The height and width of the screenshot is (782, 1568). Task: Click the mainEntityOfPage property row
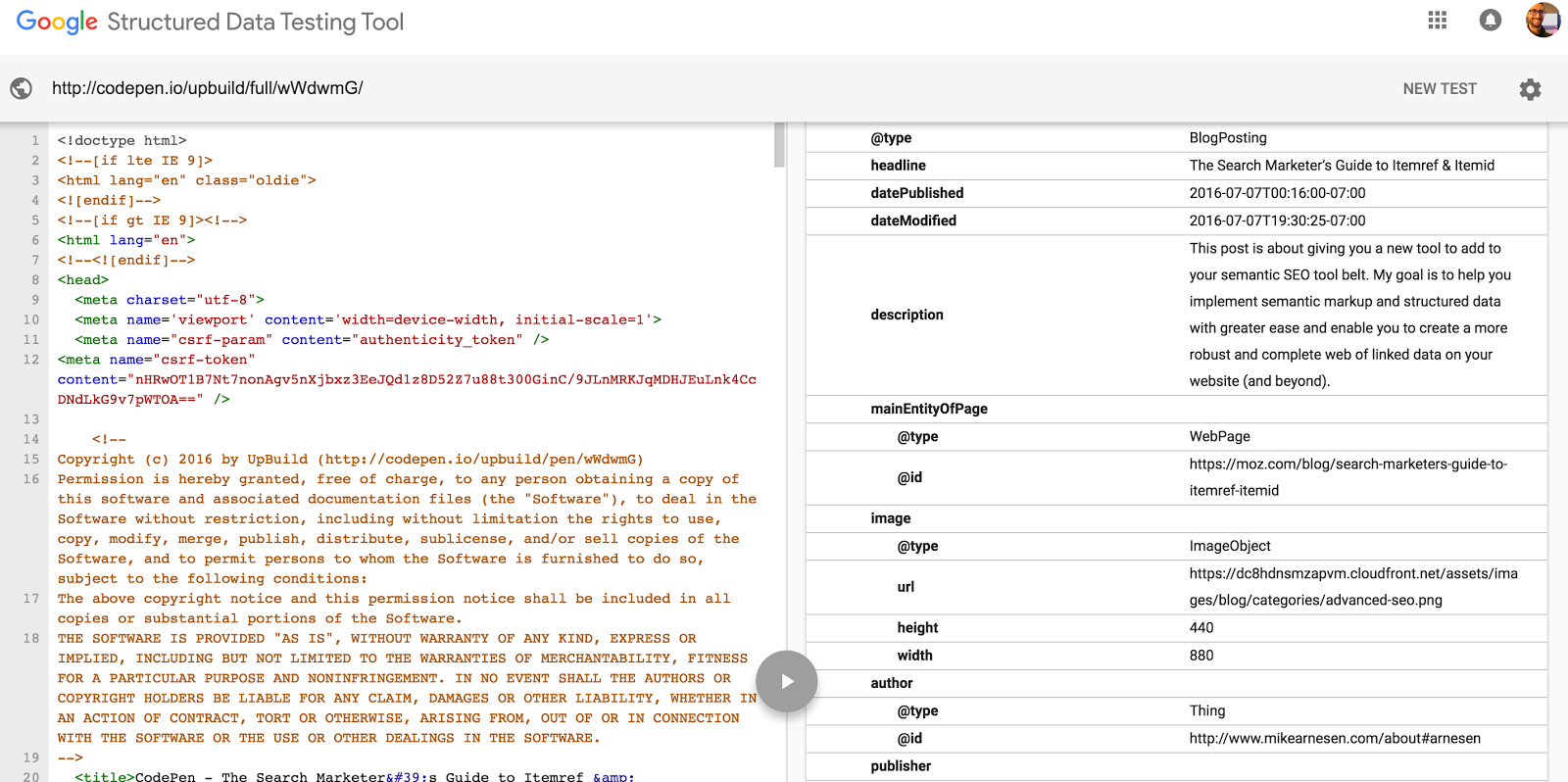coord(1176,409)
